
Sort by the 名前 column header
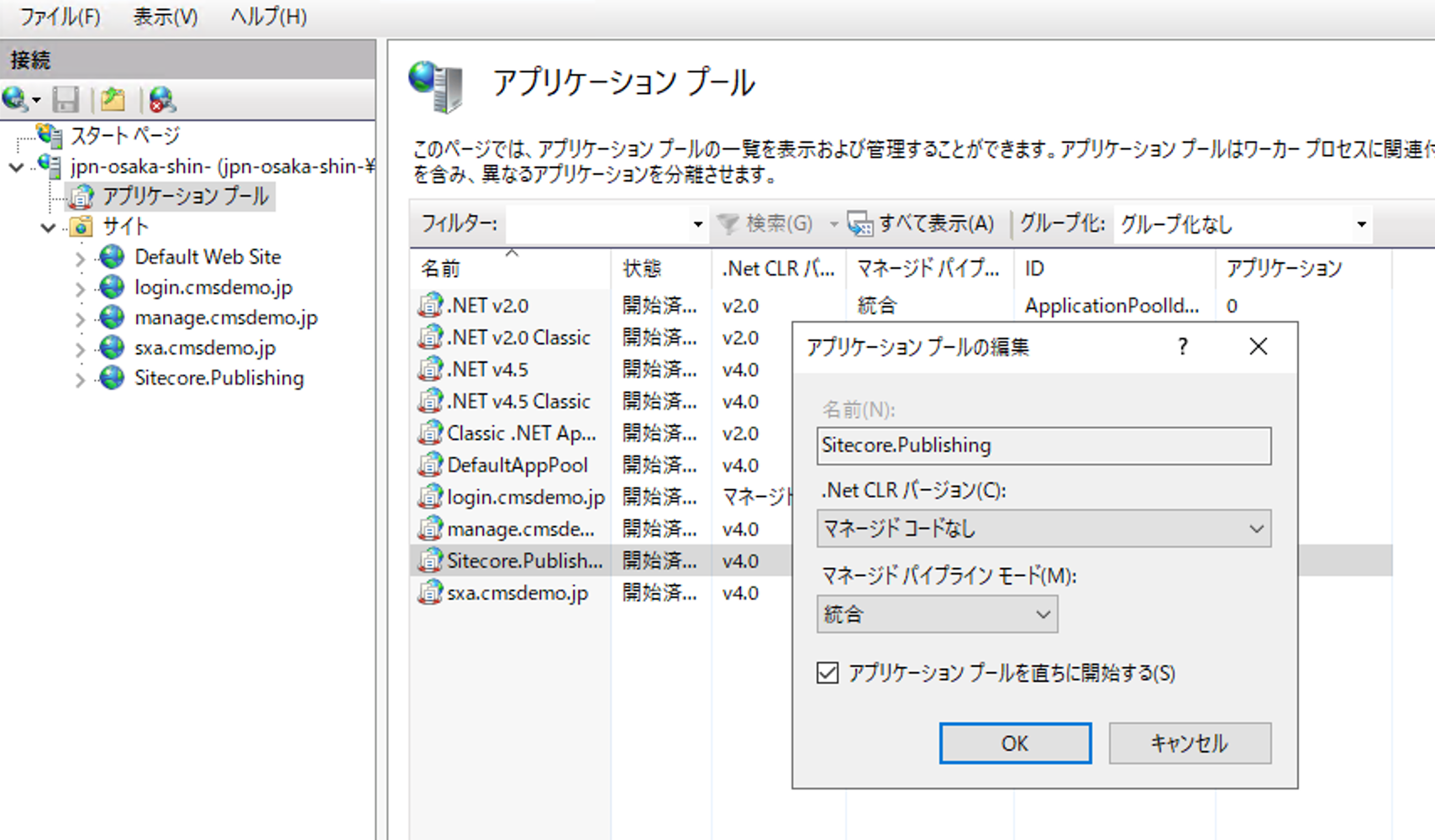point(511,269)
